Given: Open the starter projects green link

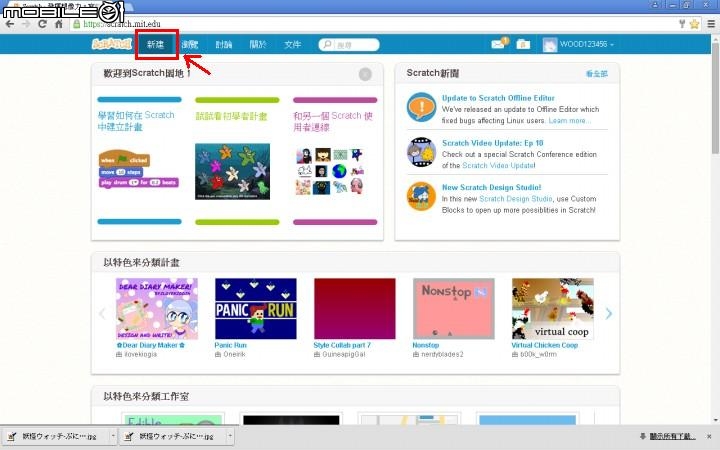Looking at the screenshot, I should 231,116.
